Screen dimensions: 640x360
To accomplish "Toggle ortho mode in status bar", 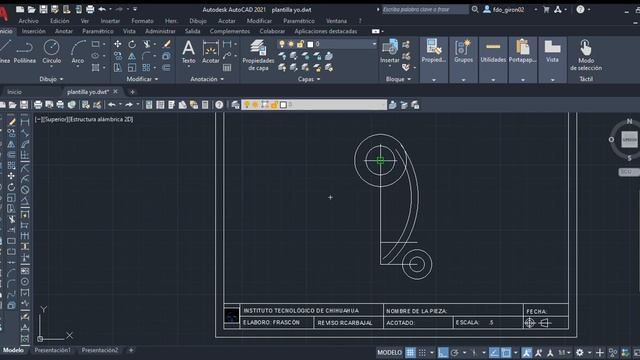I will coord(442,353).
